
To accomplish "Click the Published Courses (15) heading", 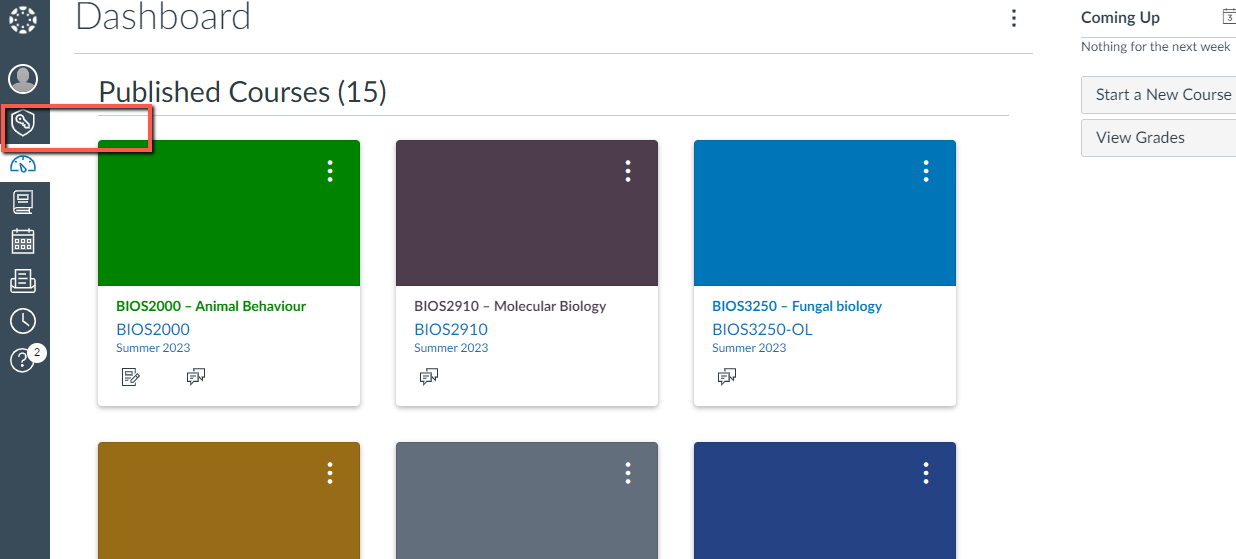I will tap(242, 92).
